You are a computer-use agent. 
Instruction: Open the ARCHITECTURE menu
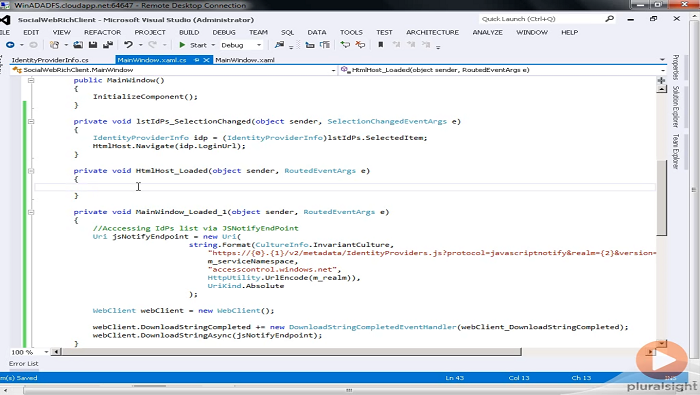tap(432, 32)
